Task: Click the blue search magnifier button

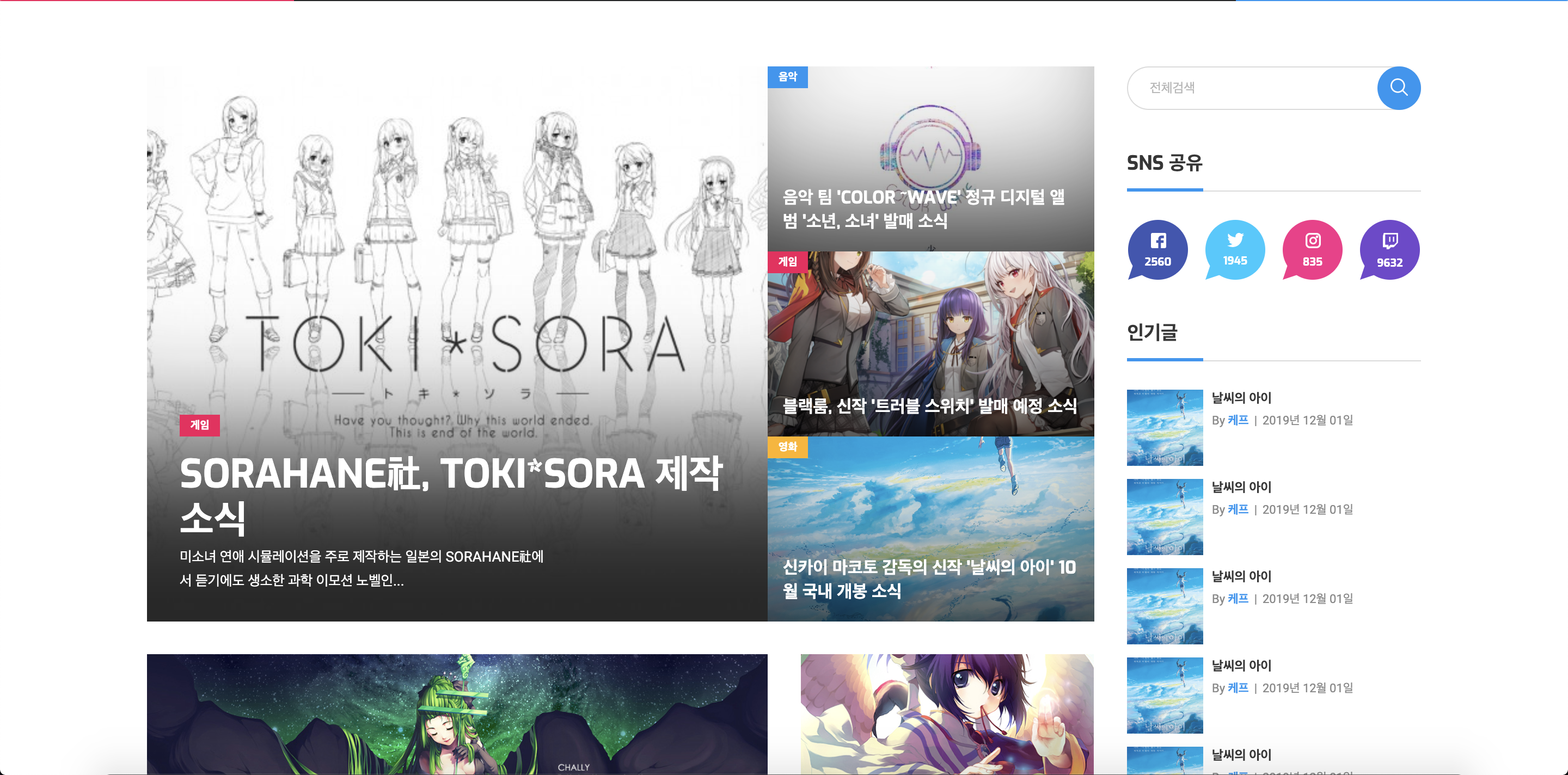Action: [x=1398, y=88]
